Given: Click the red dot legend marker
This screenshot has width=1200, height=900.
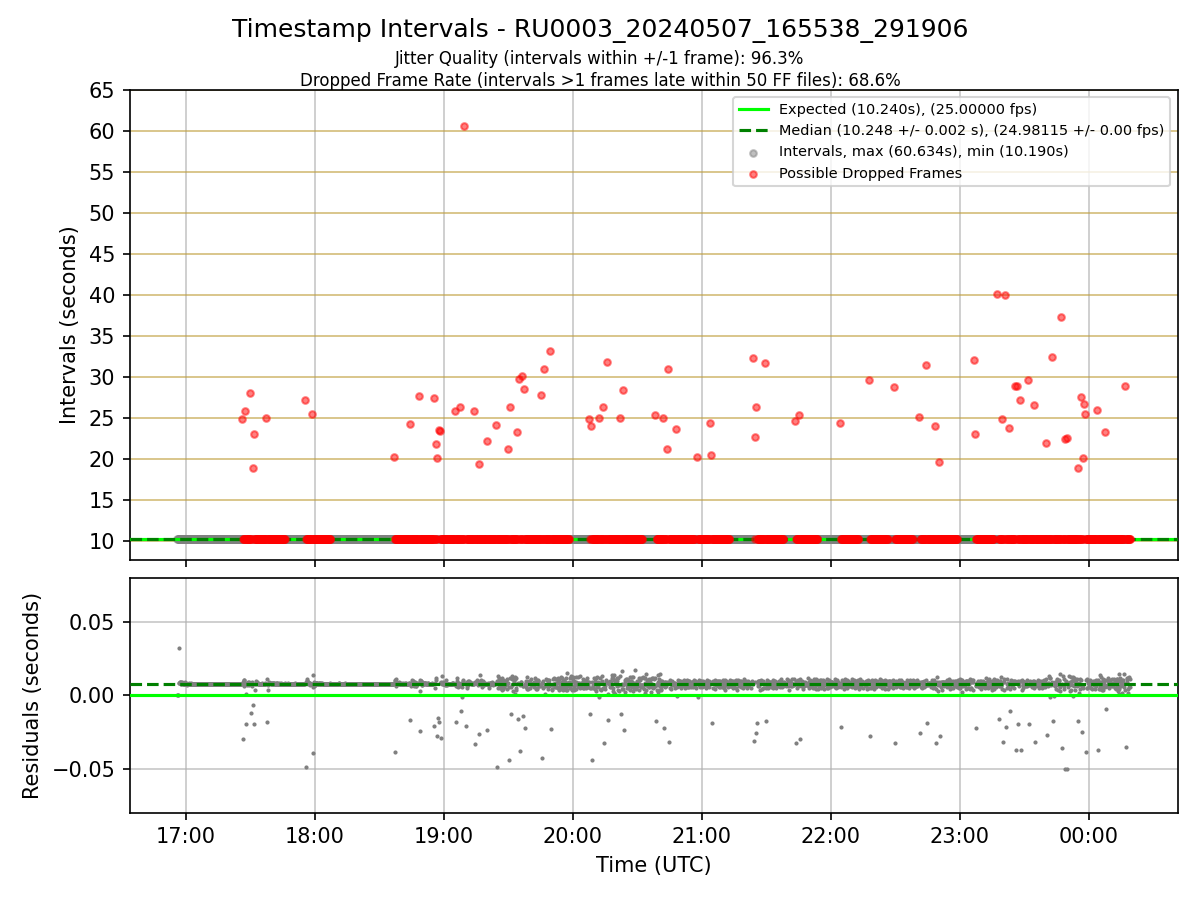Looking at the screenshot, I should pos(753,173).
